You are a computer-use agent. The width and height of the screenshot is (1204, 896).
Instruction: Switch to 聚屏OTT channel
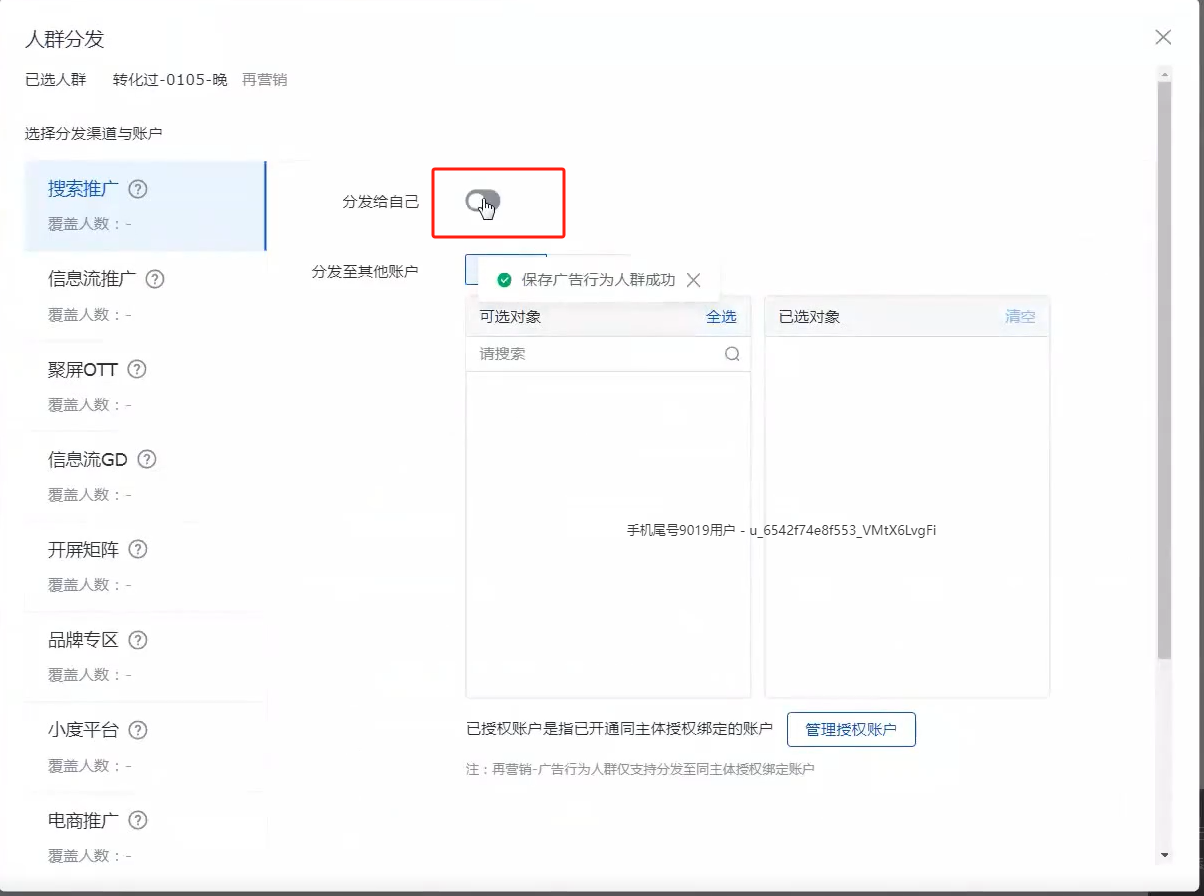pyautogui.click(x=145, y=386)
